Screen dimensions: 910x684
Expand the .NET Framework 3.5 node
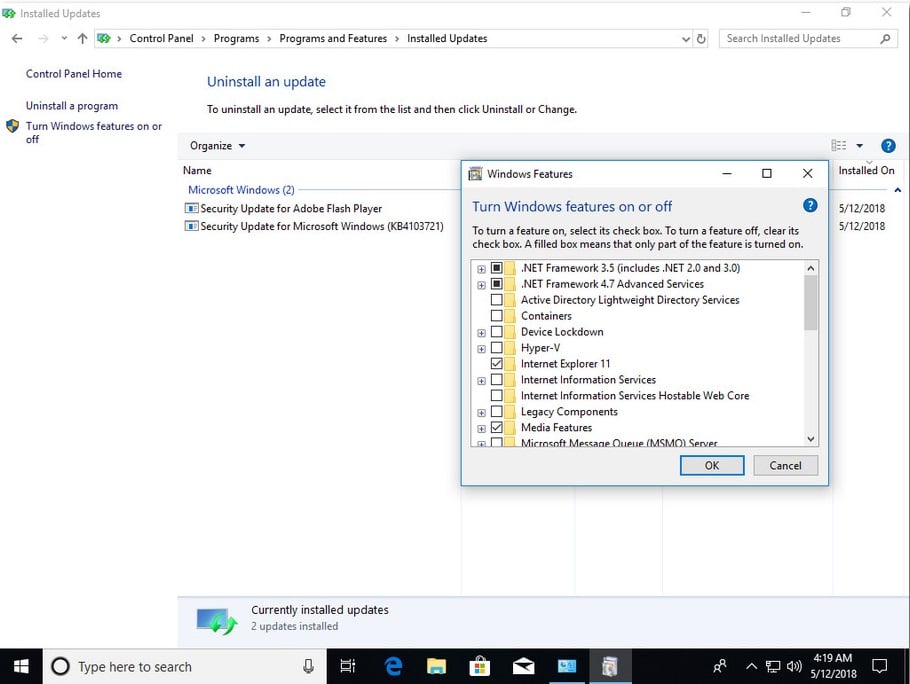tap(482, 269)
